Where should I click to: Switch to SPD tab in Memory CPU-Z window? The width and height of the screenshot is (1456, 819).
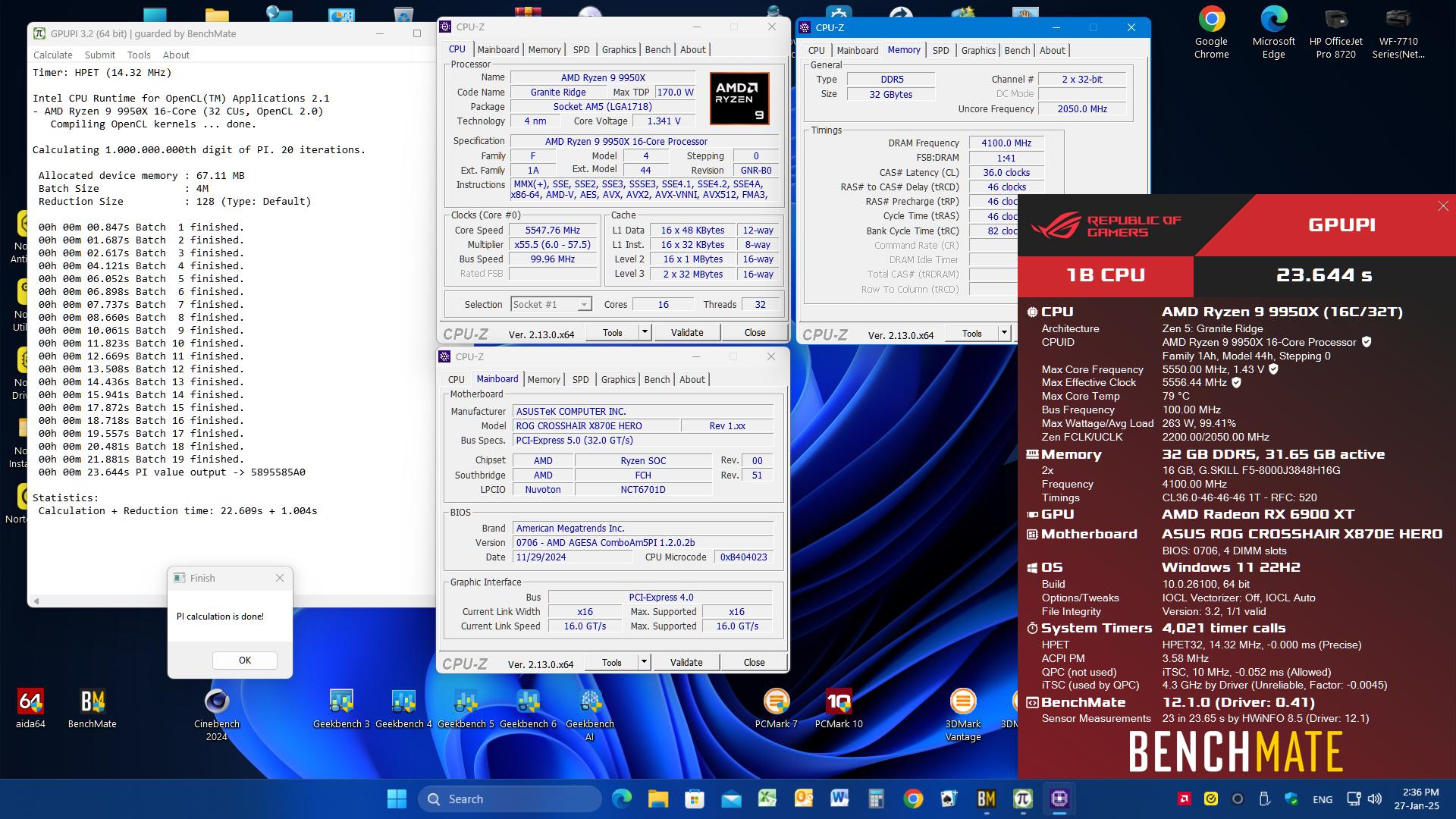coord(940,50)
